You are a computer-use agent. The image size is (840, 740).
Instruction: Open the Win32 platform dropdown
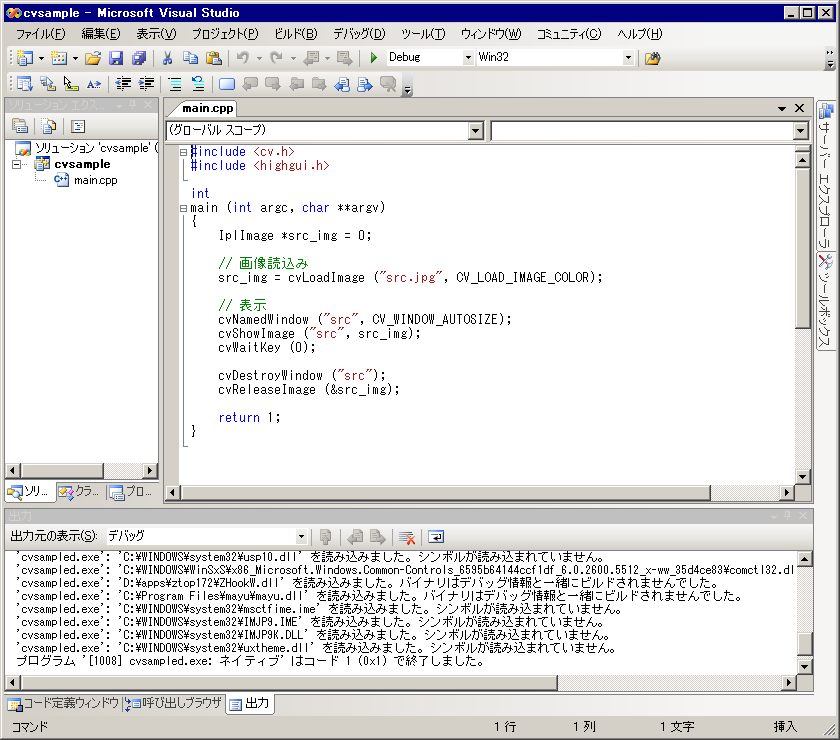pos(628,57)
